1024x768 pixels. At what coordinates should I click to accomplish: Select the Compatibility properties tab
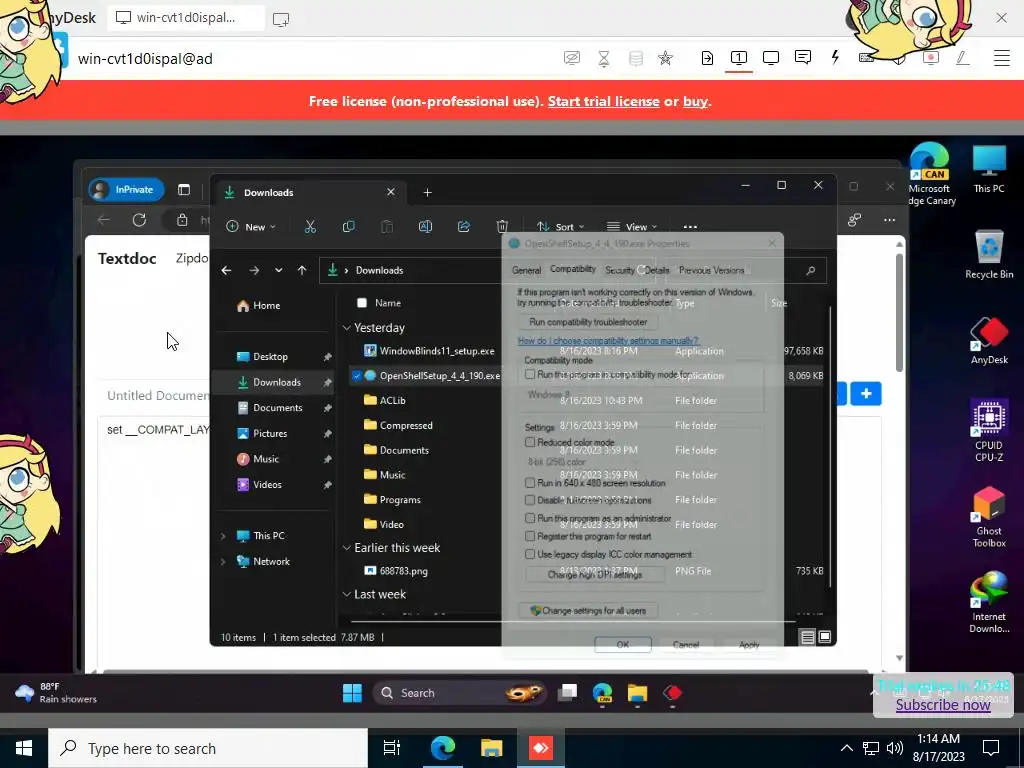pyautogui.click(x=573, y=269)
